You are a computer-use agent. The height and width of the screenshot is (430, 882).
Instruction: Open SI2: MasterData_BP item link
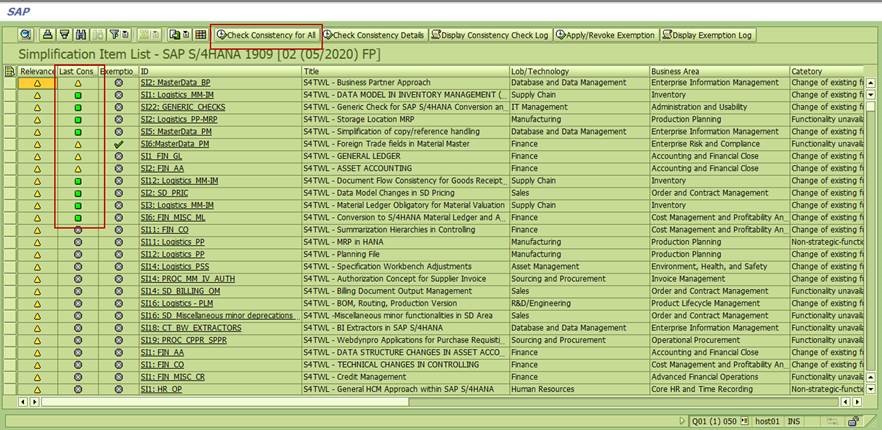click(x=175, y=83)
